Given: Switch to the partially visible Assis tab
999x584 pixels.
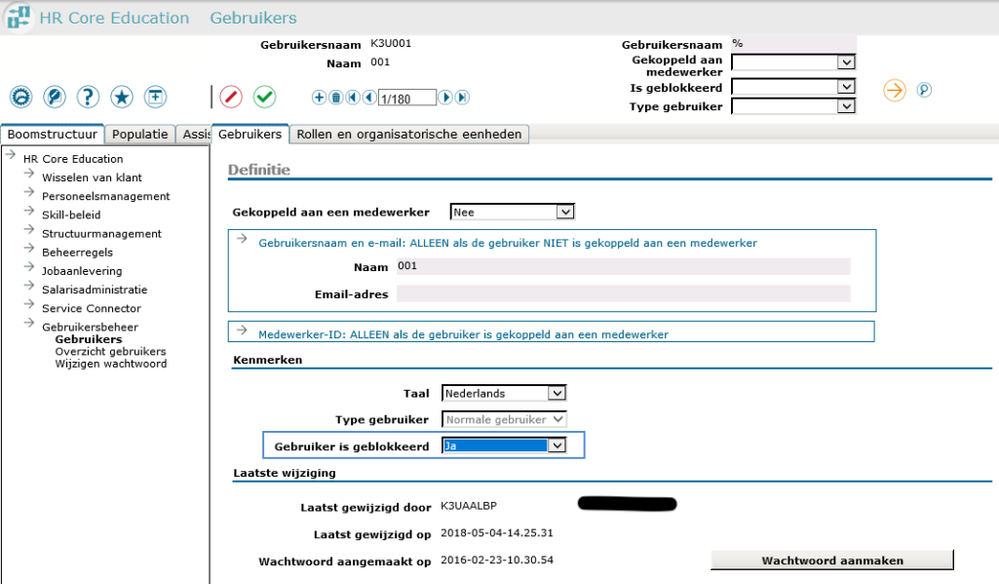Looking at the screenshot, I should tap(194, 134).
